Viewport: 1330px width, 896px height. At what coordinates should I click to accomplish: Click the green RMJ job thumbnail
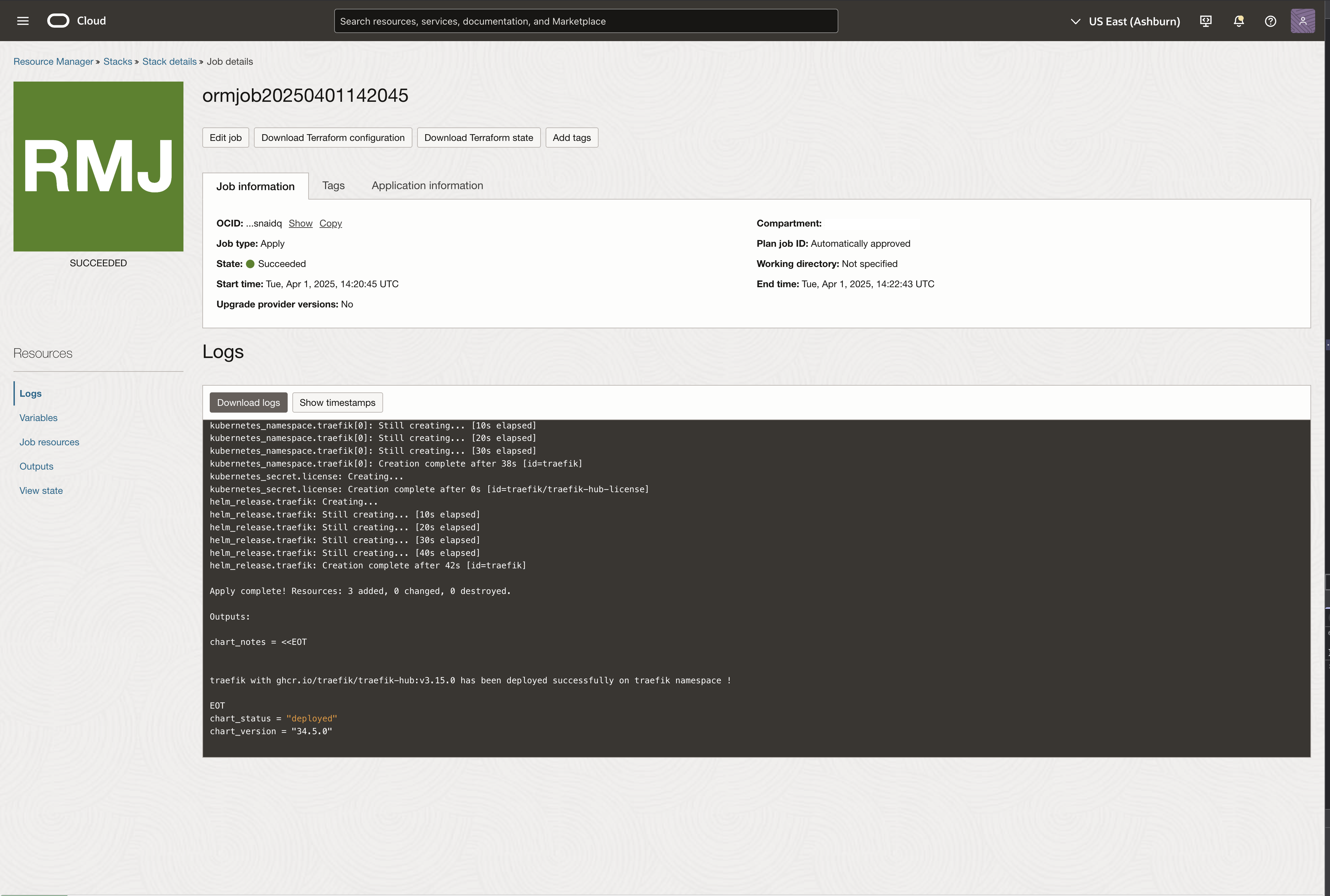click(98, 166)
